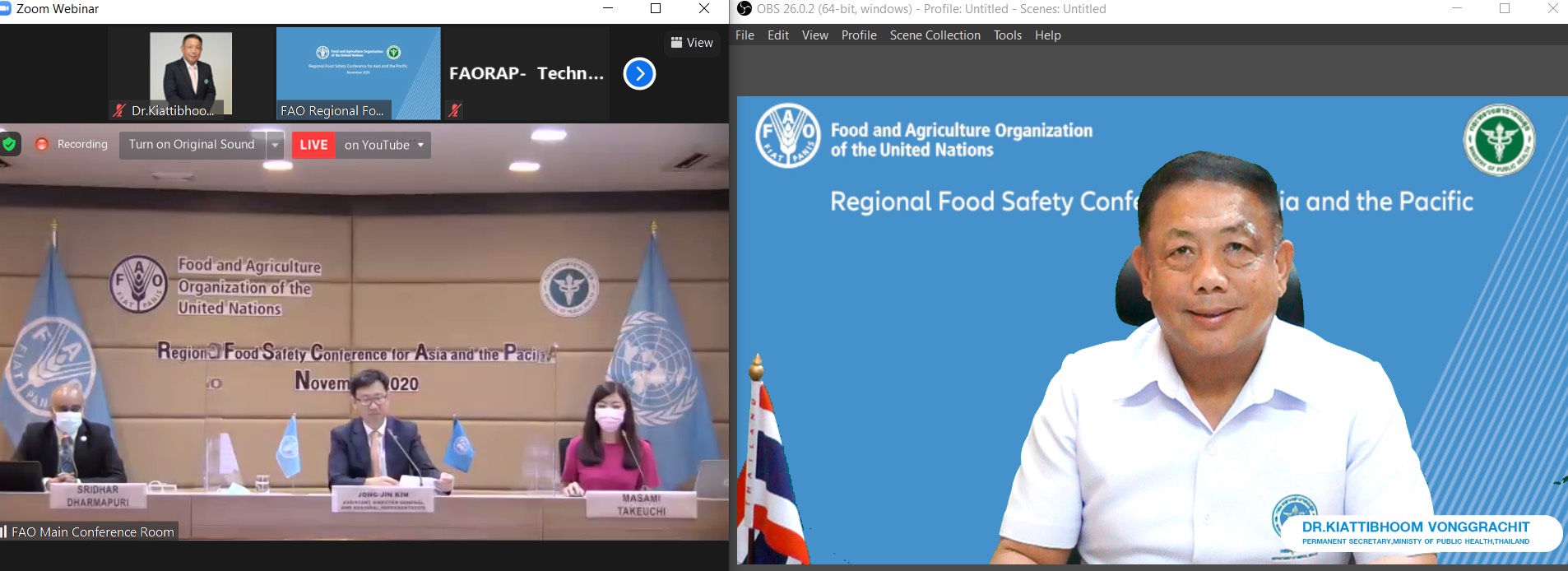
Task: Close the OBS window
Action: coord(1552,9)
